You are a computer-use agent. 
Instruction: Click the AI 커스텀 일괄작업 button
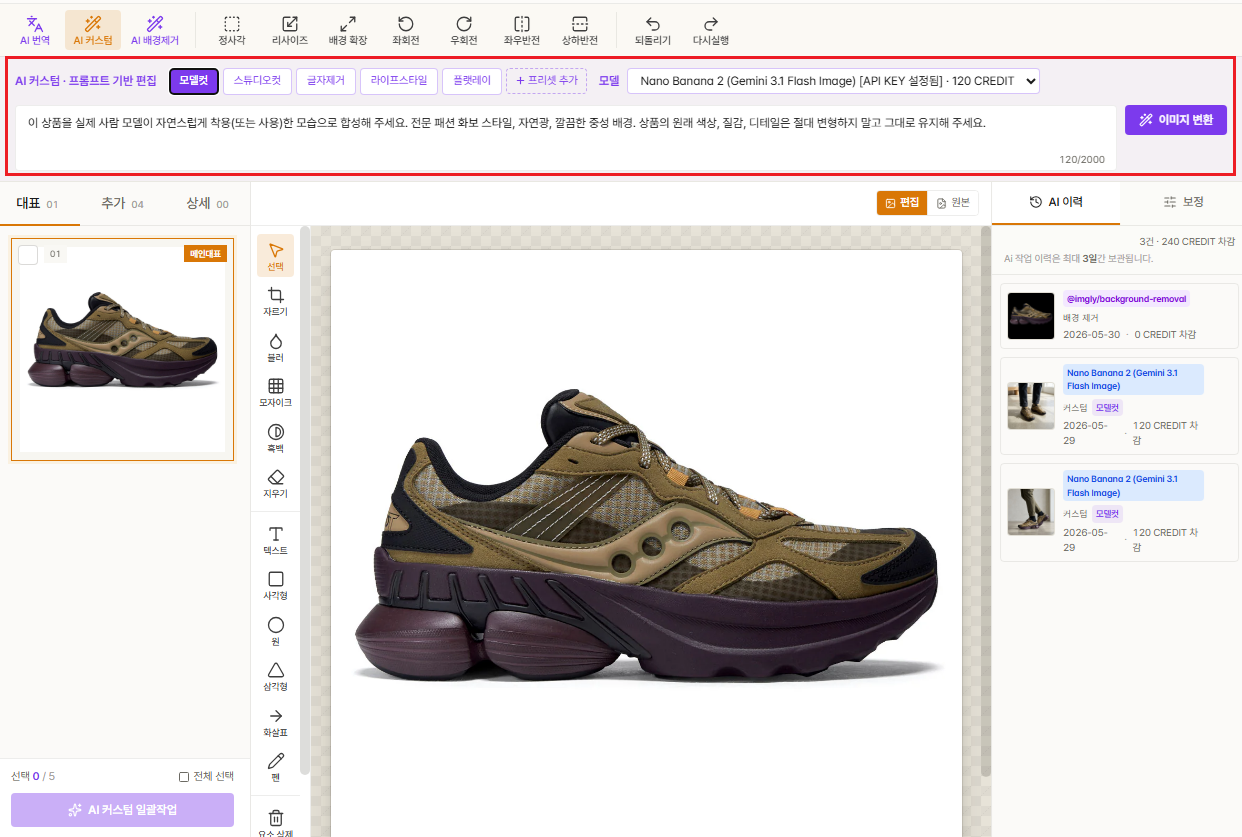(122, 810)
